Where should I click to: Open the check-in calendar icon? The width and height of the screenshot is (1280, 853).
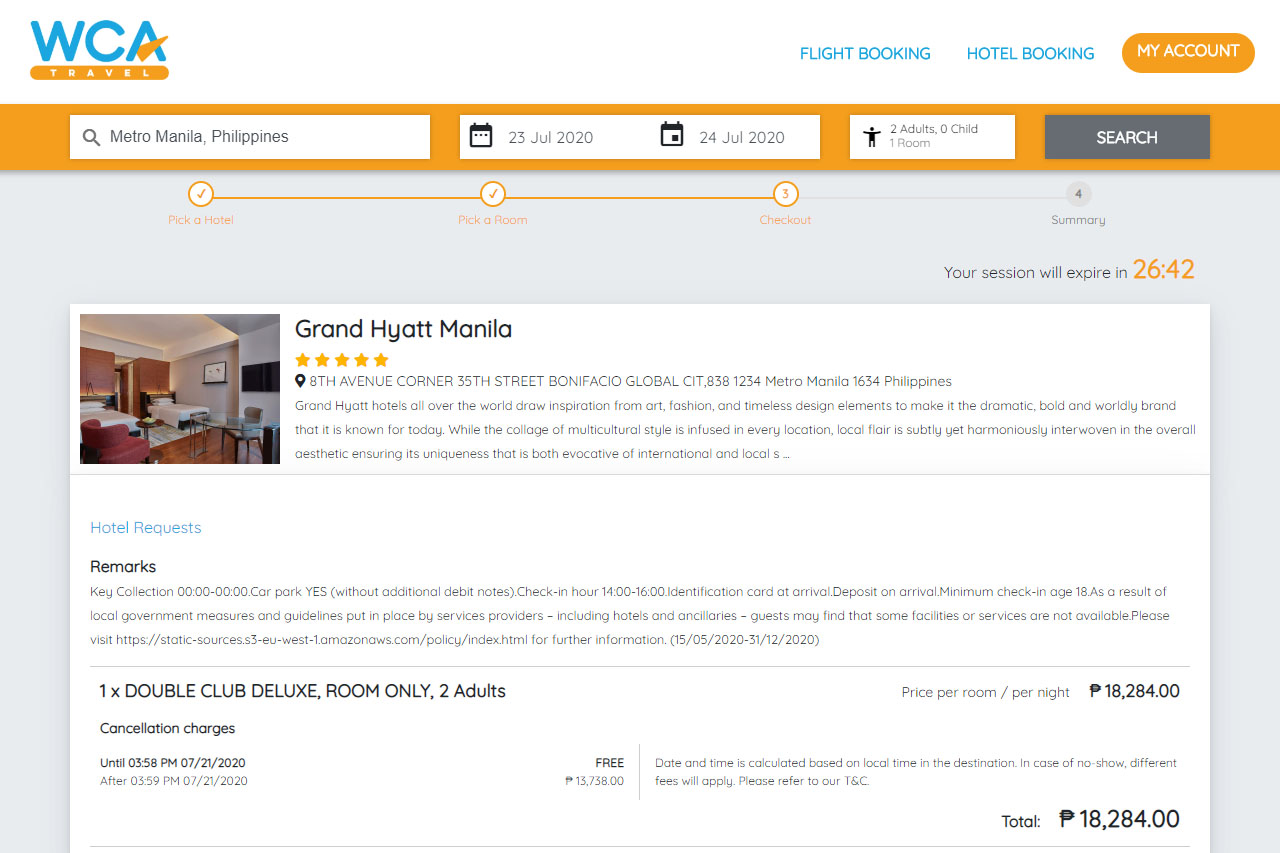coord(481,135)
